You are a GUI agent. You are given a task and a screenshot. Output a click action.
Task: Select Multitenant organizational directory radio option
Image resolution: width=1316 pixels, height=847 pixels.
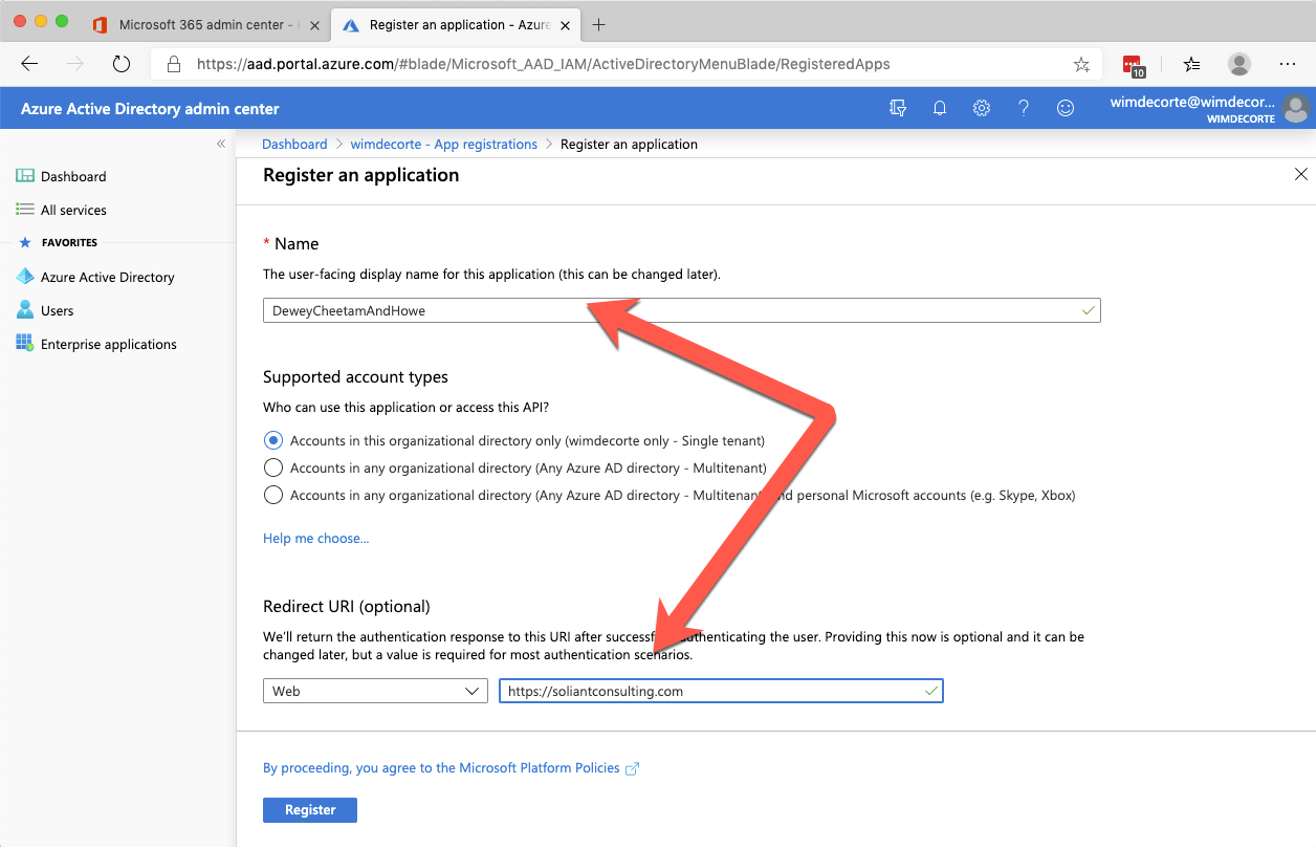tap(273, 467)
